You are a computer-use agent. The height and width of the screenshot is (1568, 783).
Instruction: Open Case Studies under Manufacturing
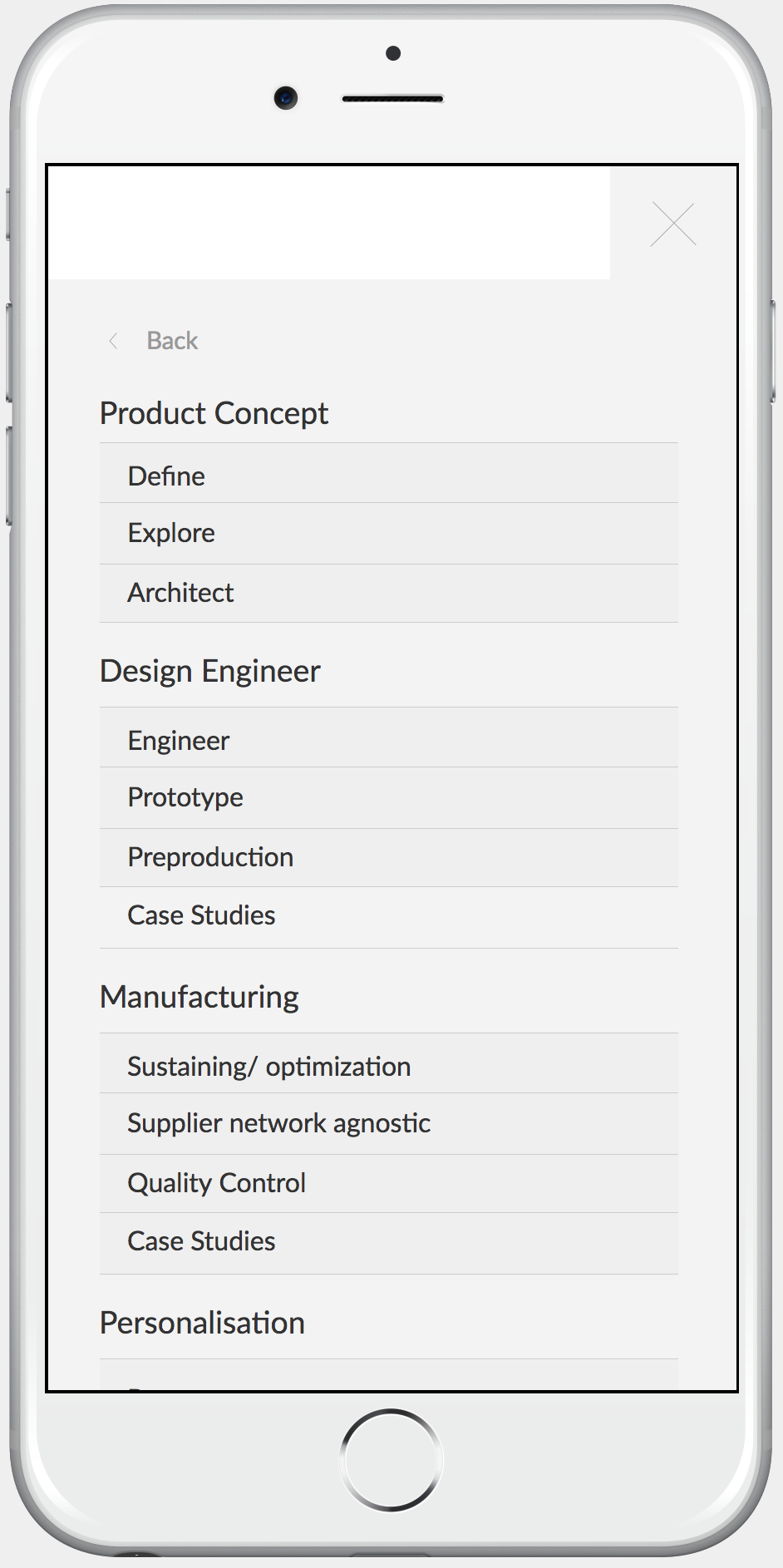coord(201,1241)
